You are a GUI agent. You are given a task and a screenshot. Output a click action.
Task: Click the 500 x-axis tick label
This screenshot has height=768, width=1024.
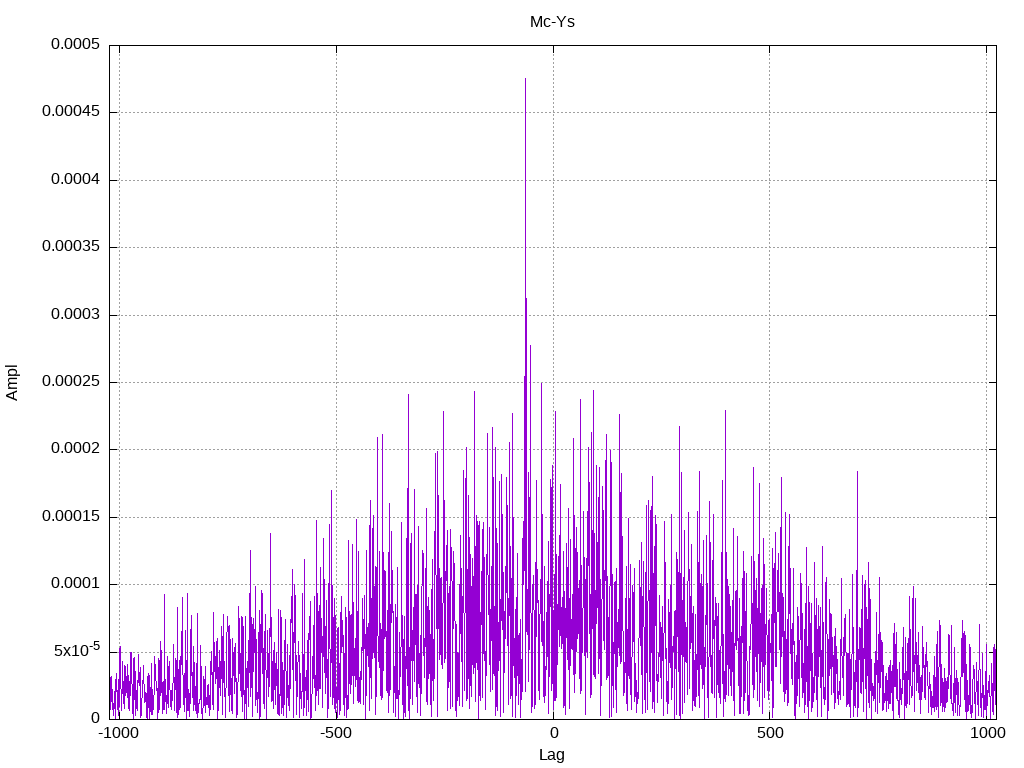pos(770,733)
